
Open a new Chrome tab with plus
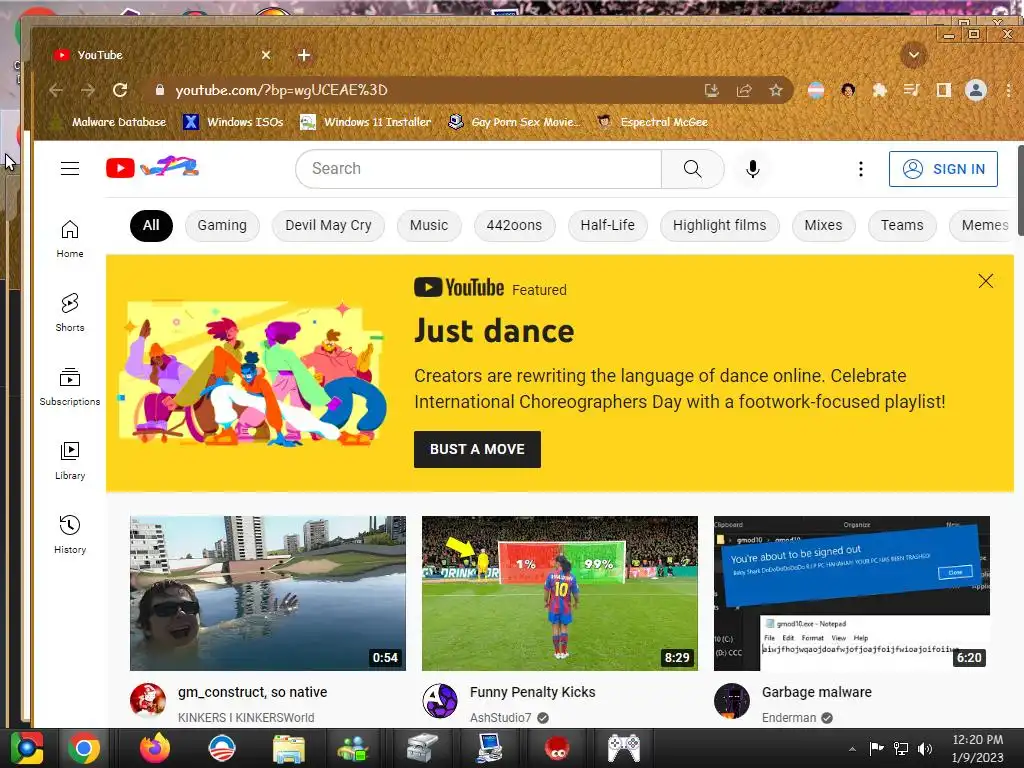pyautogui.click(x=304, y=55)
